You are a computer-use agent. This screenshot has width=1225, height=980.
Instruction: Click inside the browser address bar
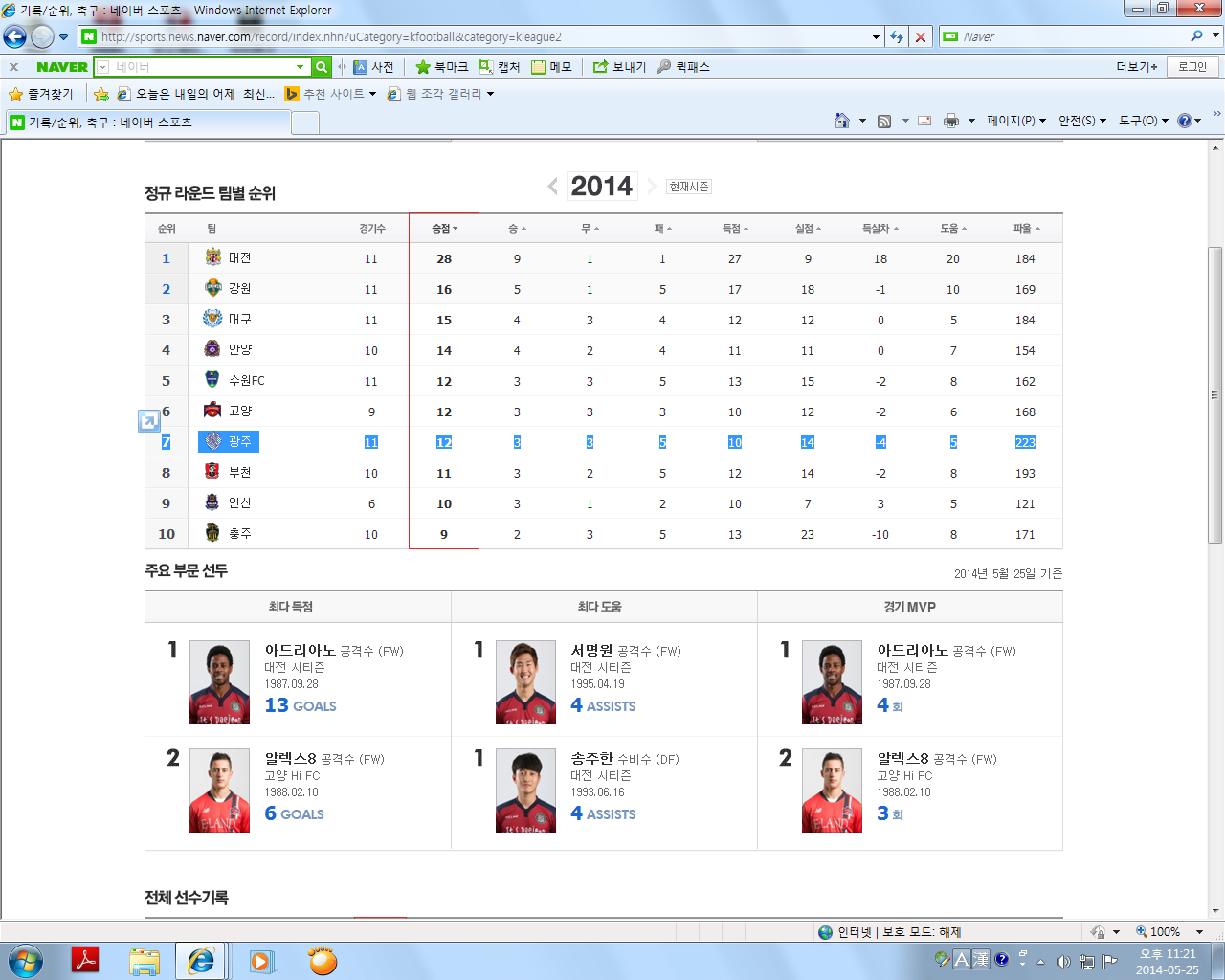click(x=479, y=36)
